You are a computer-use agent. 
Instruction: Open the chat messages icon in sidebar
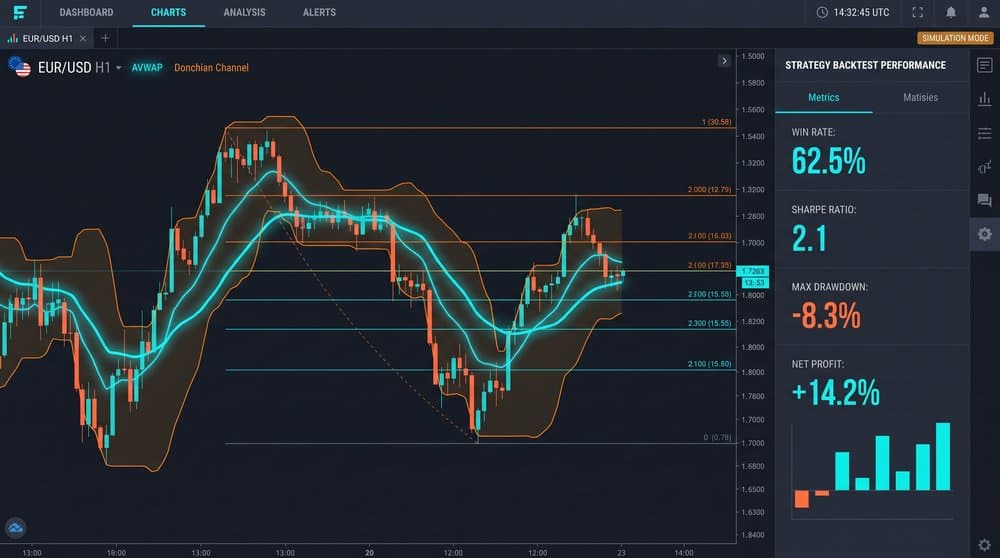point(984,200)
